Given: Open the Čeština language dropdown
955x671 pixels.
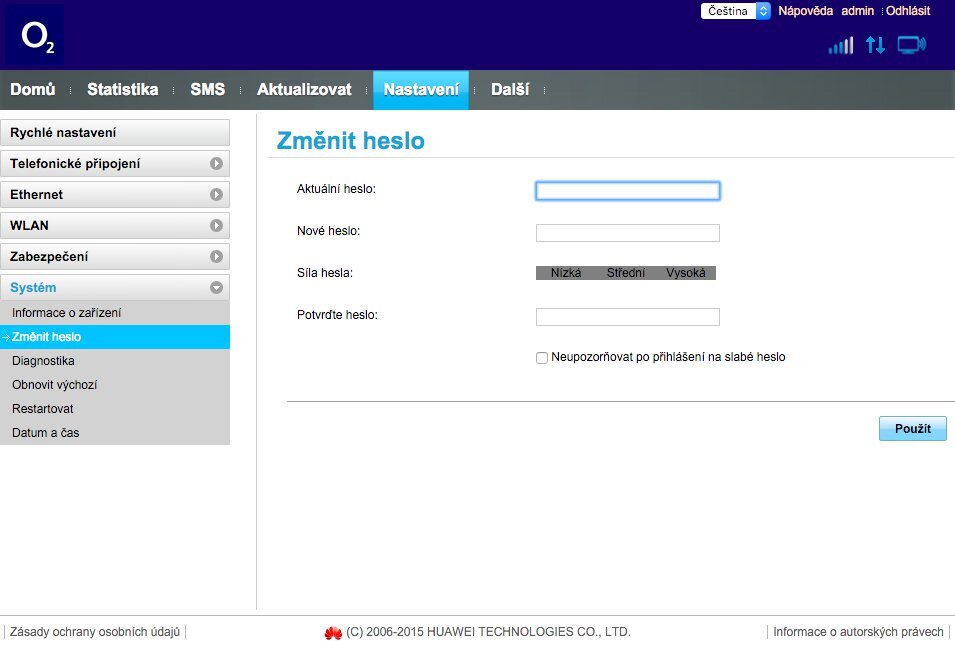Looking at the screenshot, I should [x=735, y=11].
